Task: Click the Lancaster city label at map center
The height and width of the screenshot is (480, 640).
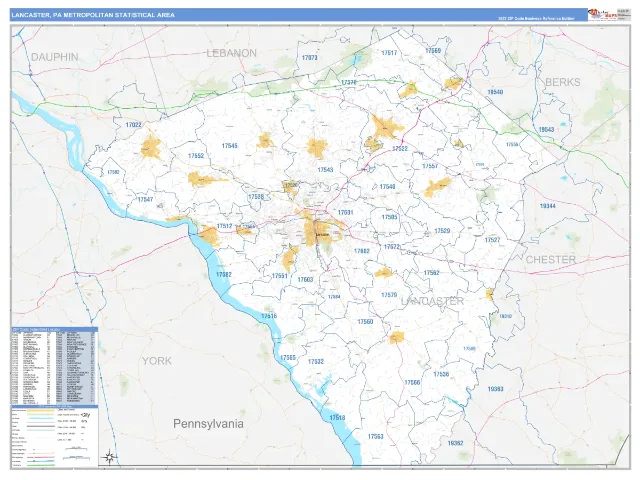Action: click(x=322, y=235)
